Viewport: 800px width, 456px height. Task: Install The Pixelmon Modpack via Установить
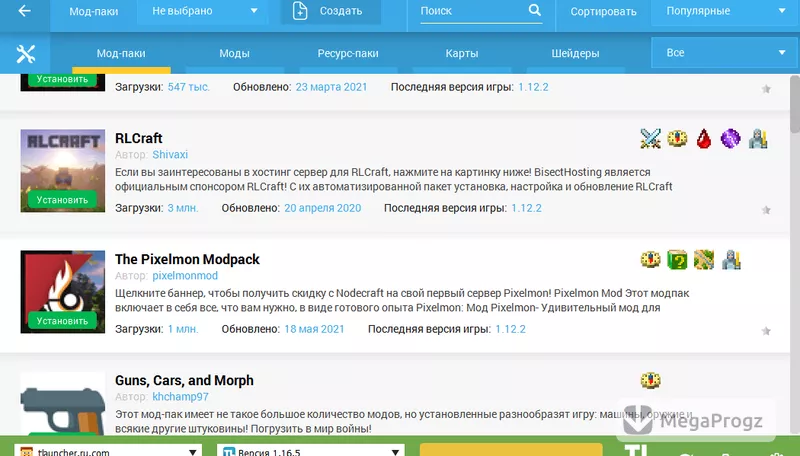coord(62,321)
